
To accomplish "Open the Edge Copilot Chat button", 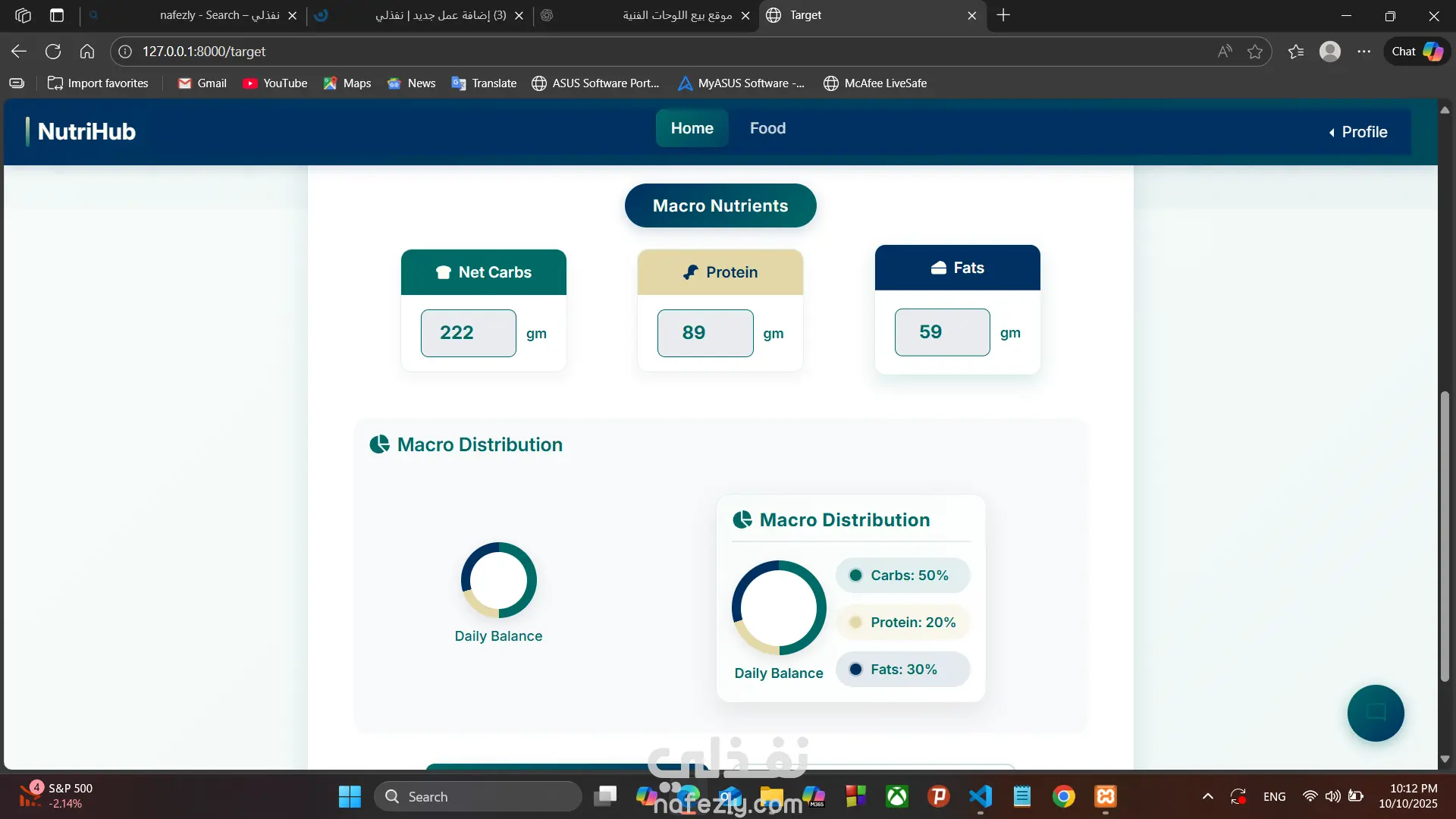I will click(1417, 52).
